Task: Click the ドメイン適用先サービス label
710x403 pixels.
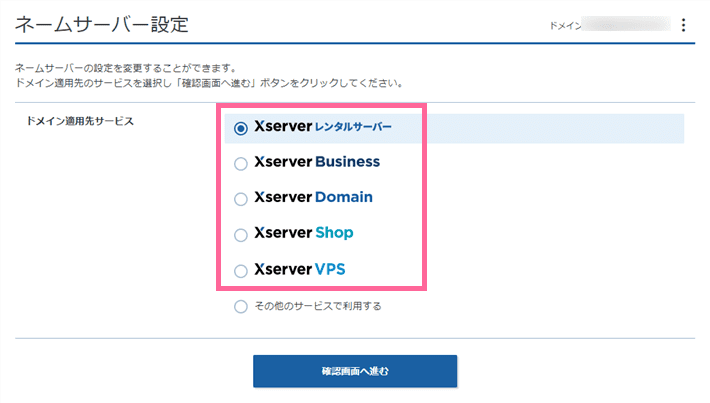Action: tap(80, 121)
